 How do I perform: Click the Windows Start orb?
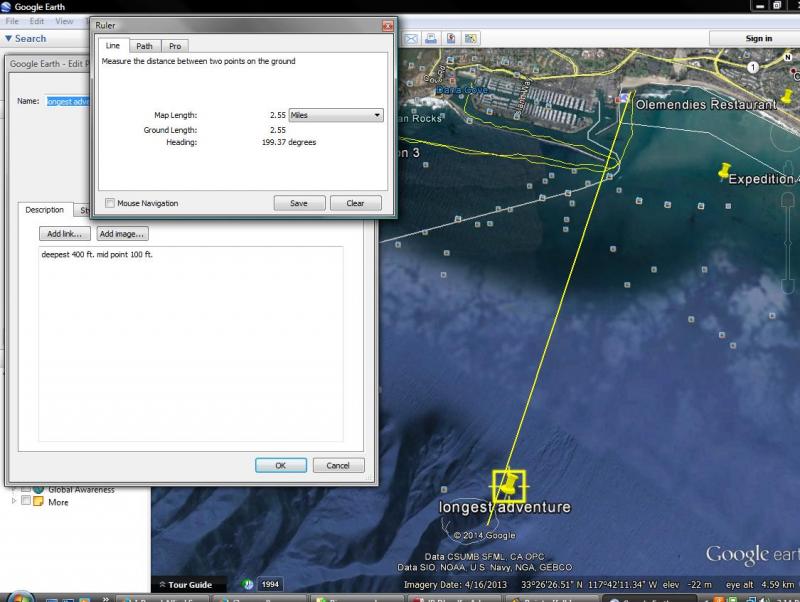point(19,597)
